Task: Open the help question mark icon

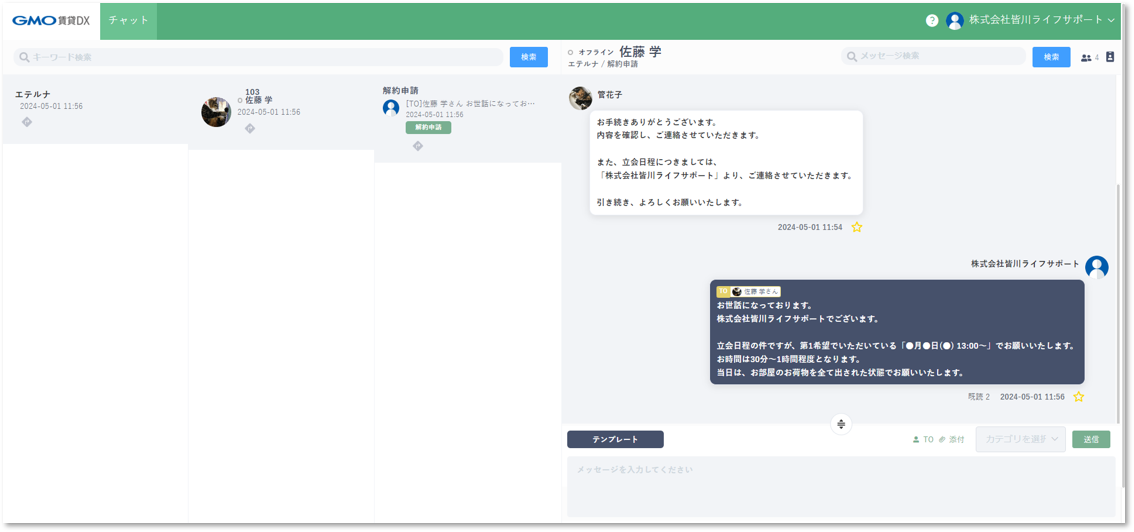Action: tap(932, 20)
